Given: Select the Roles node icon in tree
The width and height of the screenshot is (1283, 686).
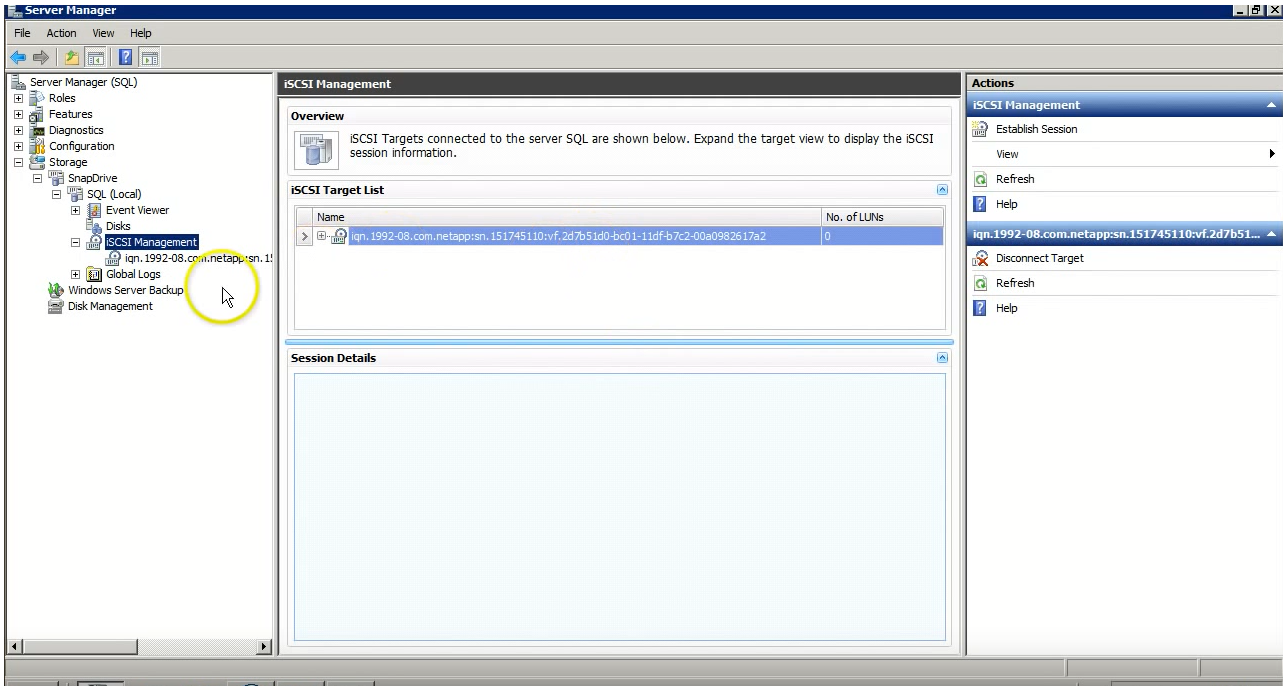Looking at the screenshot, I should 37,98.
